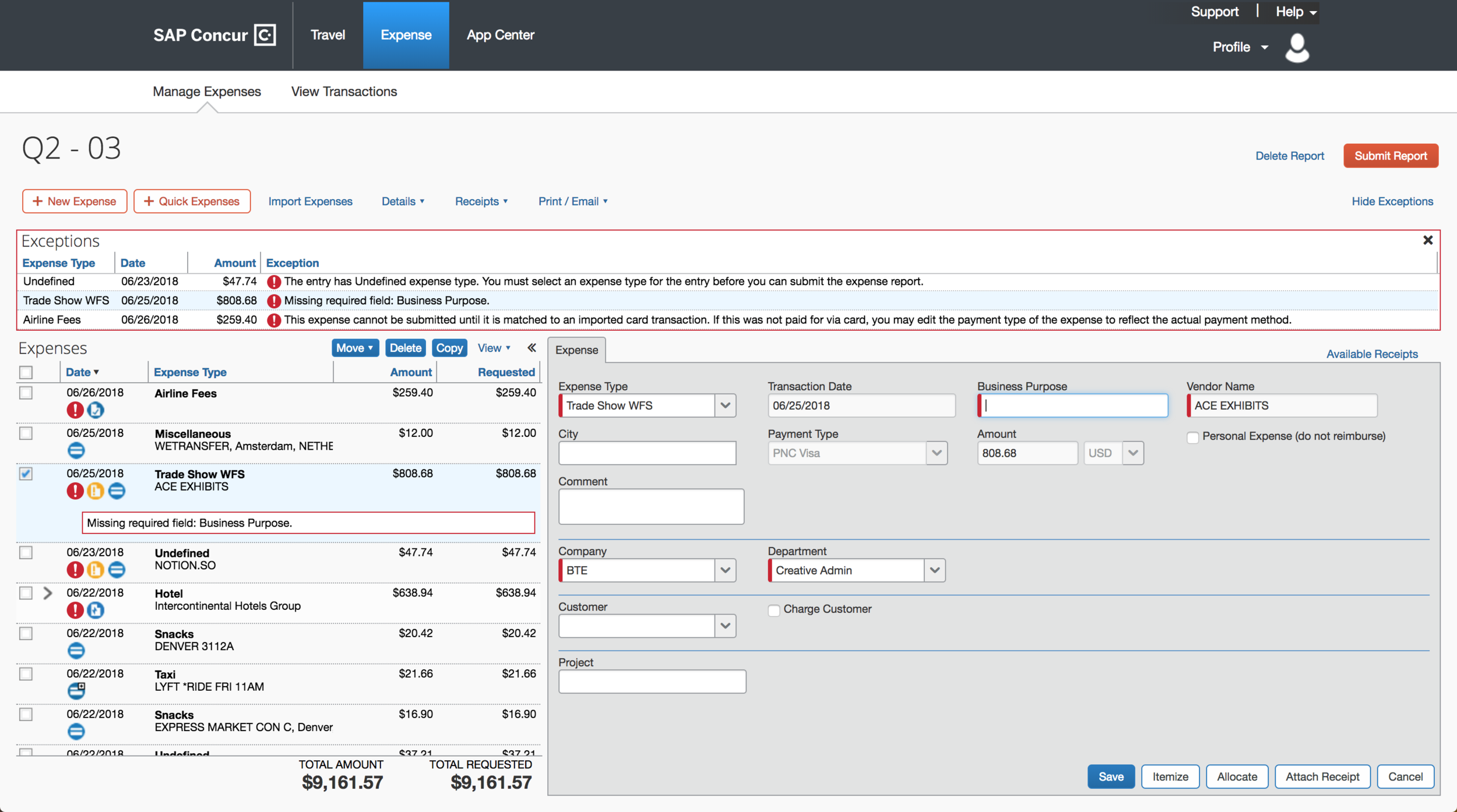Viewport: 1457px width, 812px height.
Task: Click blue receipt icon on Airline Fees row
Action: (x=96, y=410)
